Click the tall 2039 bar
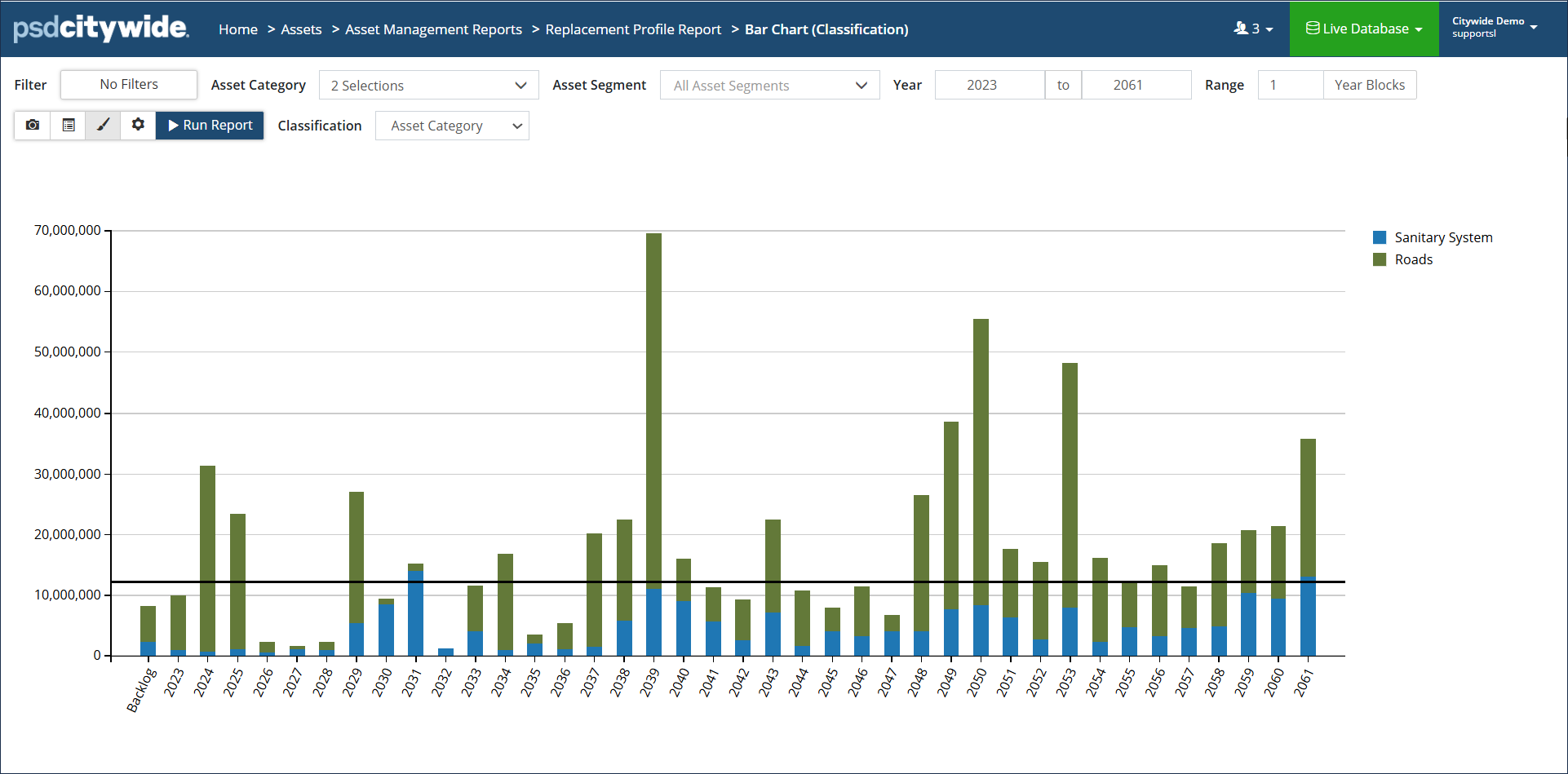This screenshot has width=1568, height=774. (x=653, y=408)
